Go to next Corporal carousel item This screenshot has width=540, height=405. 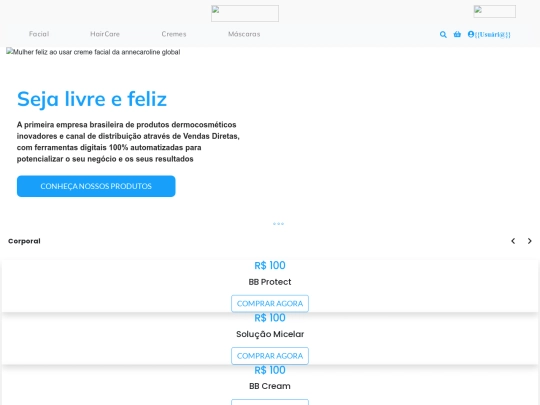click(530, 241)
